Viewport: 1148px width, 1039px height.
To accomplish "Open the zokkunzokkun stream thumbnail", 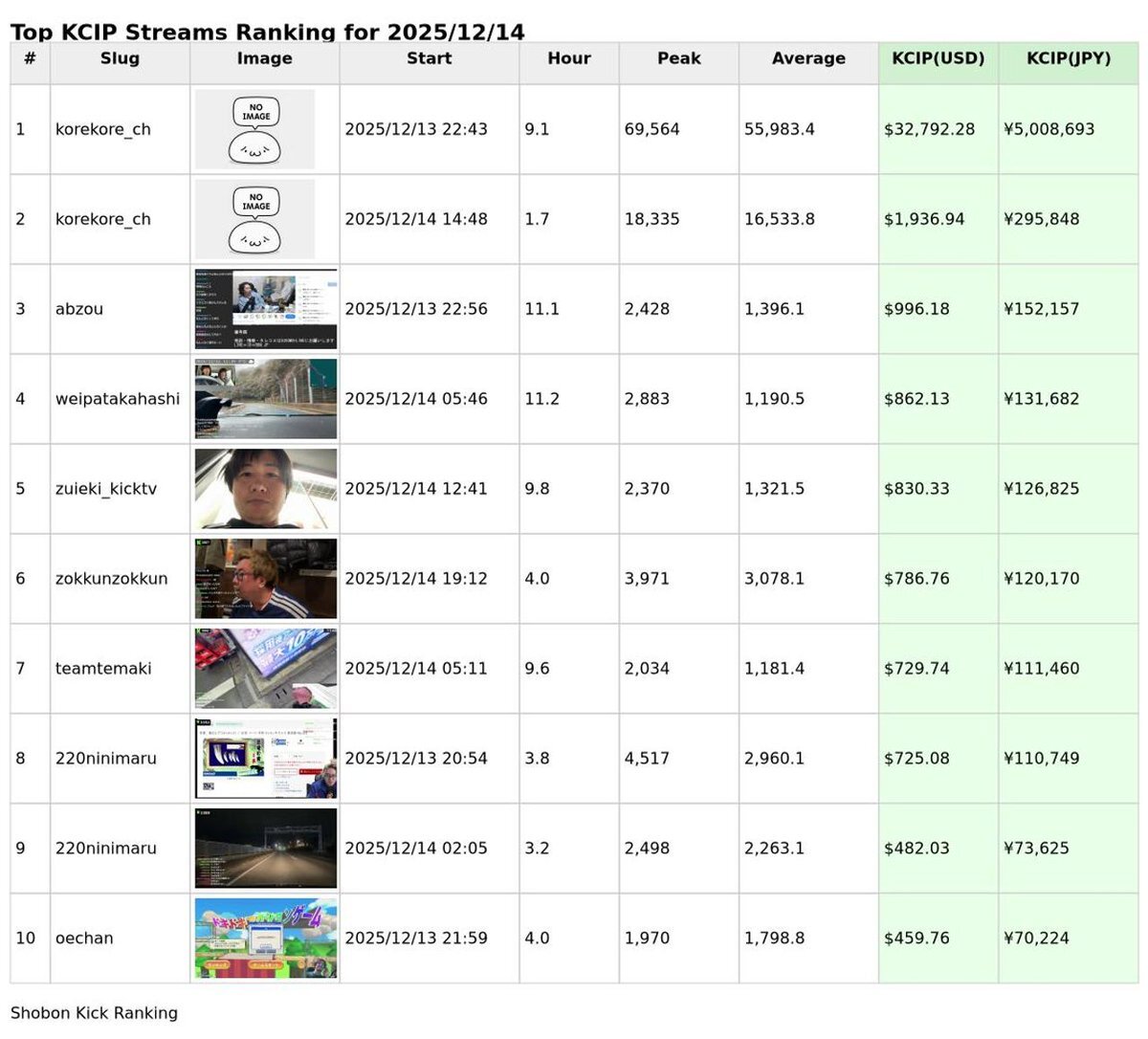I will [x=265, y=579].
